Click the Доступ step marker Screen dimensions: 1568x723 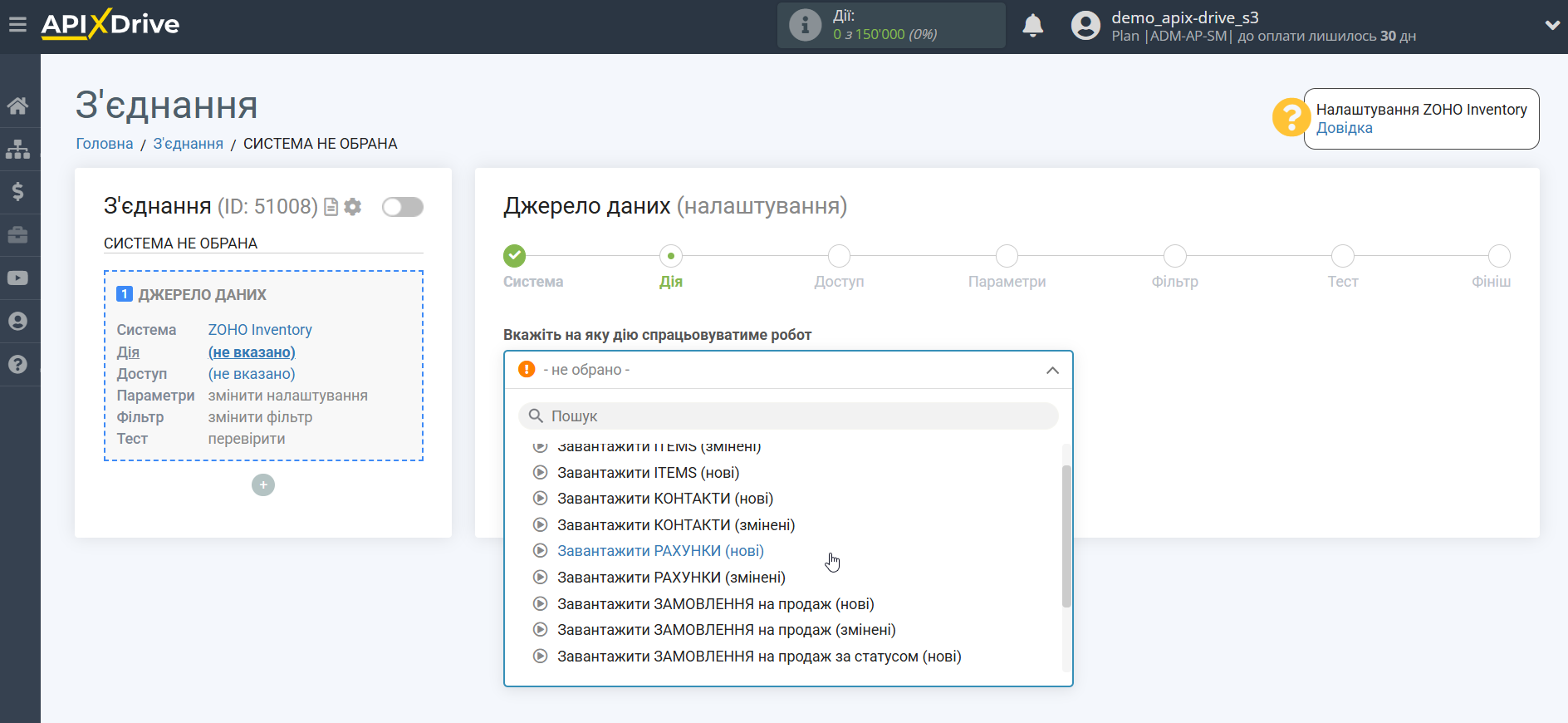click(x=839, y=256)
